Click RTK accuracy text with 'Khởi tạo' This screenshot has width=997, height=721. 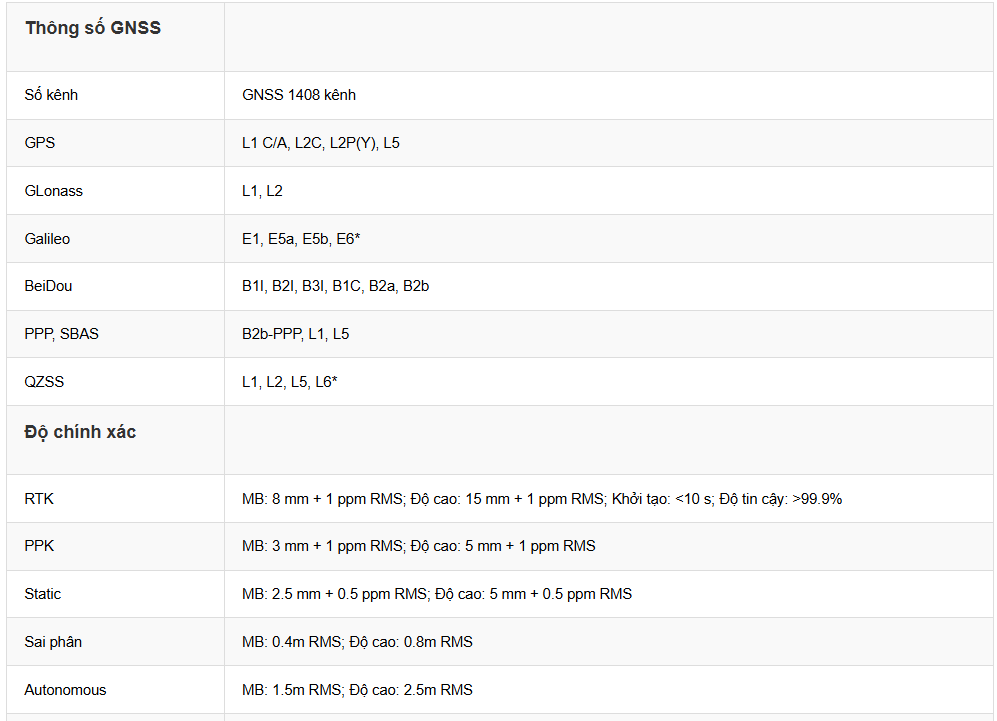pos(541,498)
